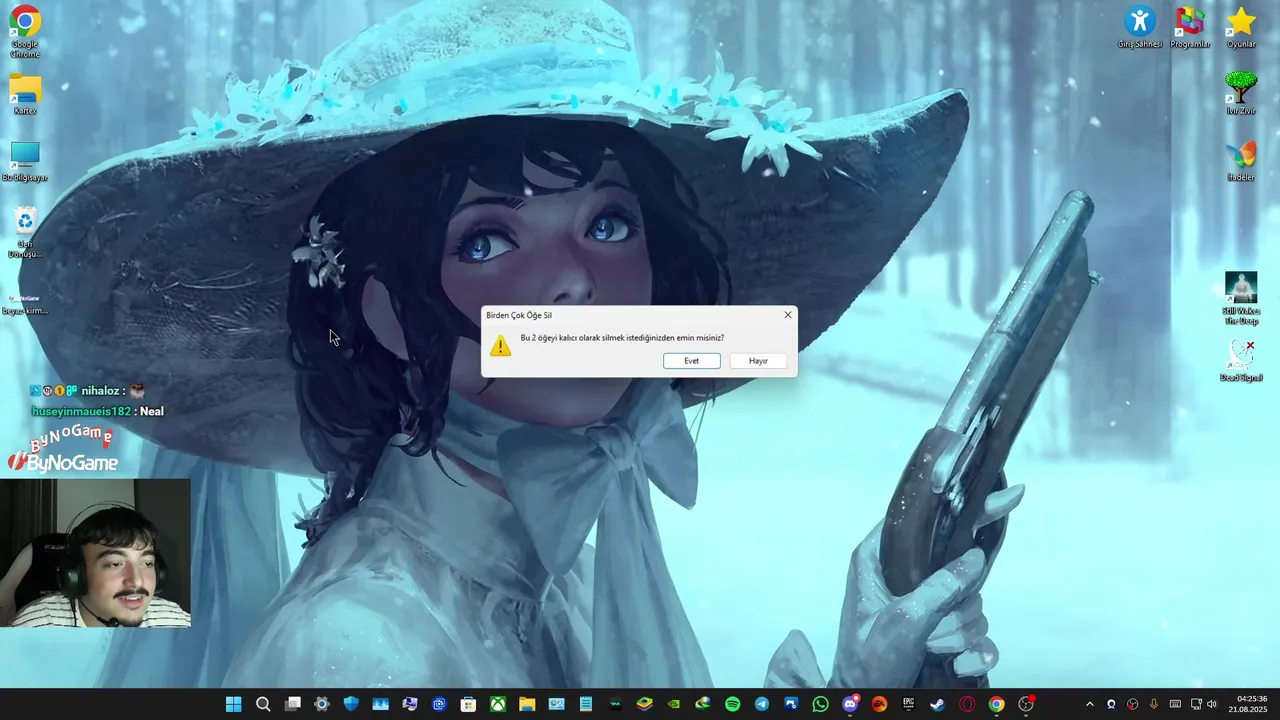1280x720 pixels.
Task: Open Opera GX on the taskbar
Action: [967, 704]
